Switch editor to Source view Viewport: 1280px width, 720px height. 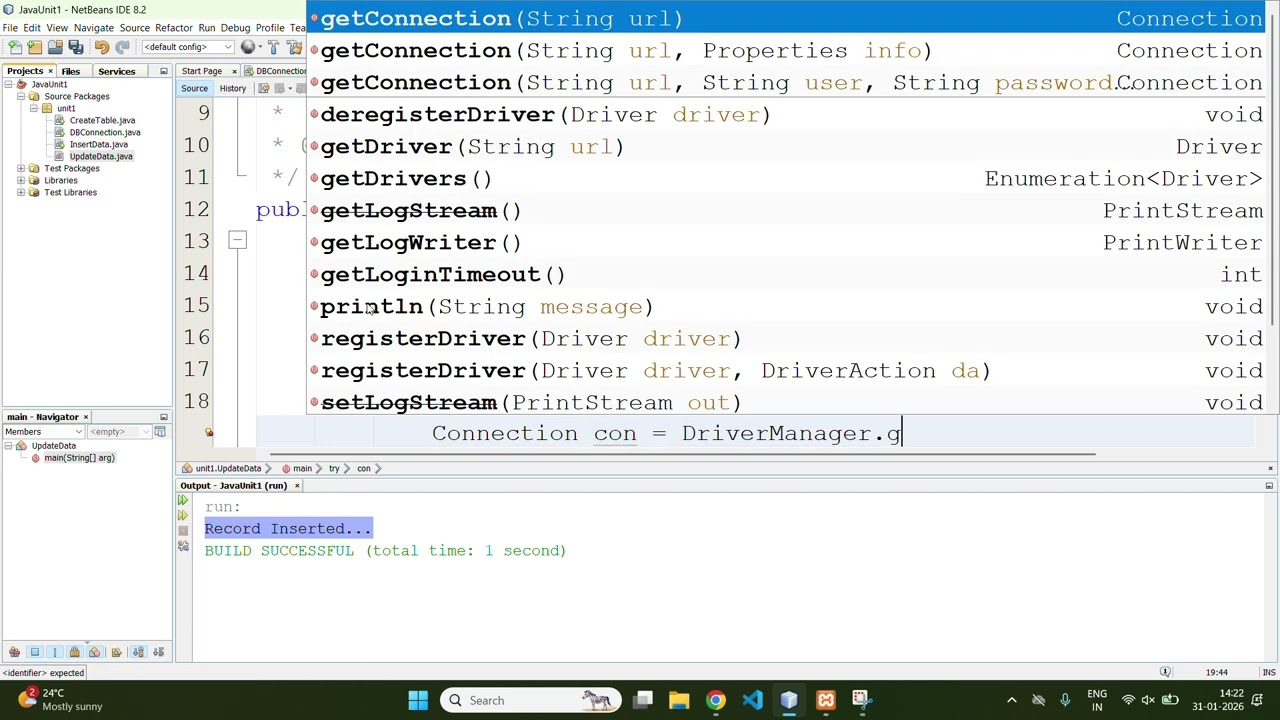(194, 88)
